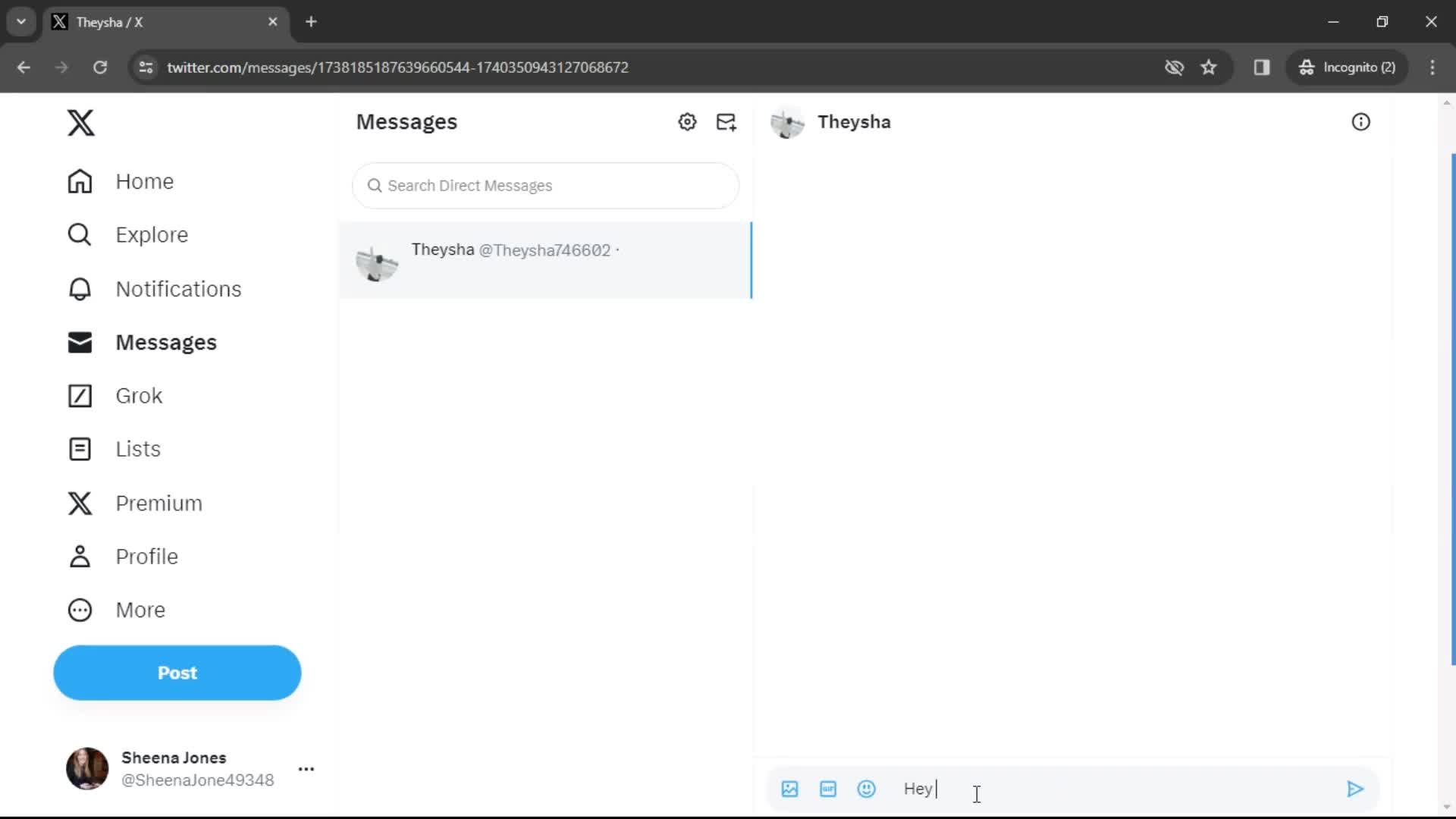Click scrollbar up arrow
Image resolution: width=1456 pixels, height=819 pixels.
[x=1447, y=102]
